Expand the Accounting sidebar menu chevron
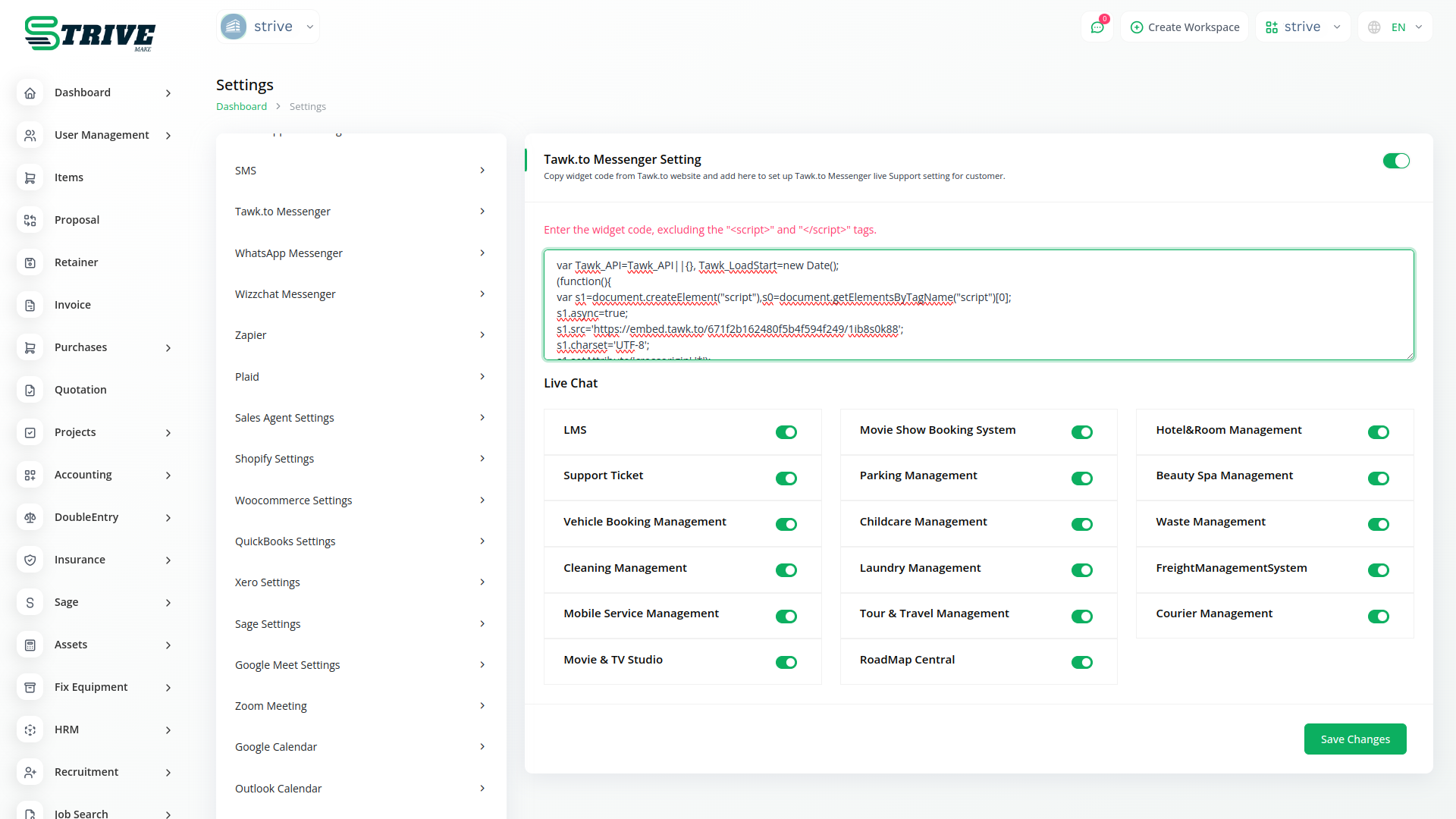Viewport: 1456px width, 819px height. [168, 475]
